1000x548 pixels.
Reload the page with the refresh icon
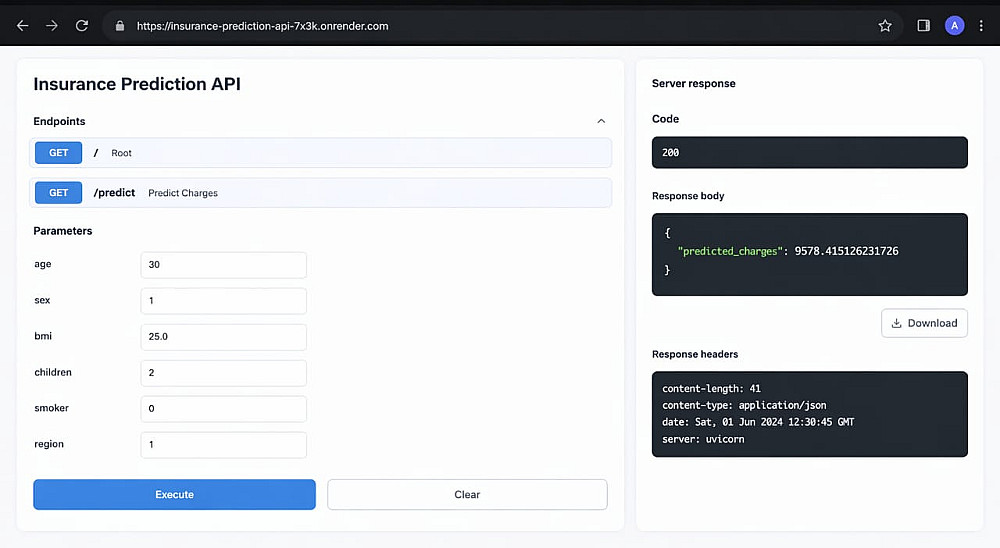pos(82,26)
